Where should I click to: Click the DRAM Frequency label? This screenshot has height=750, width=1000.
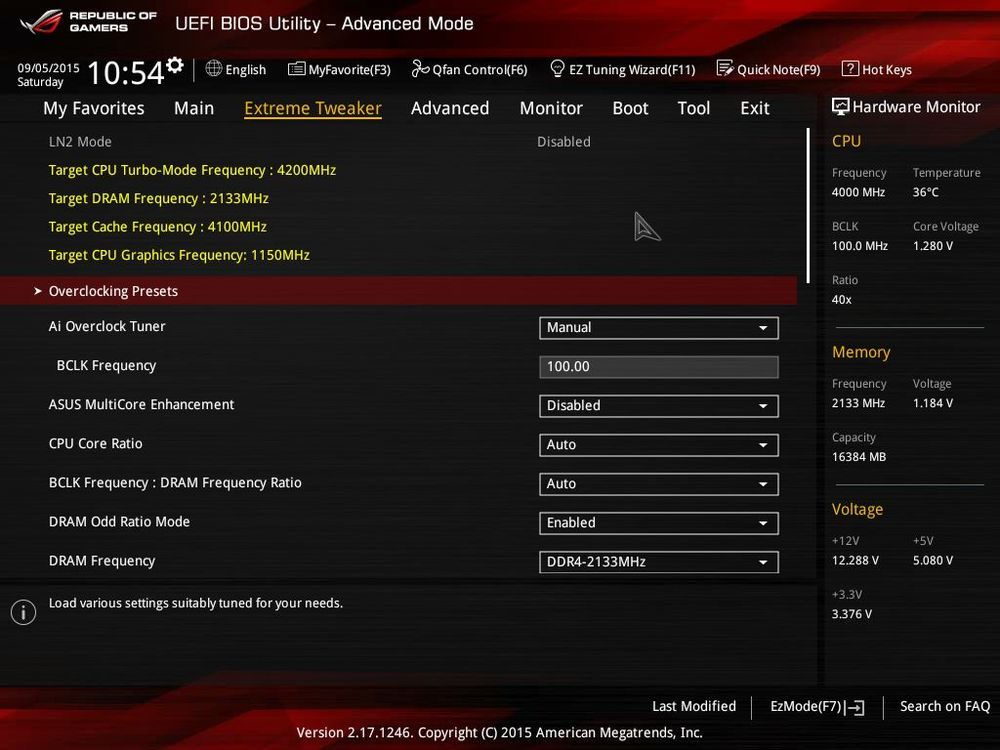point(102,561)
